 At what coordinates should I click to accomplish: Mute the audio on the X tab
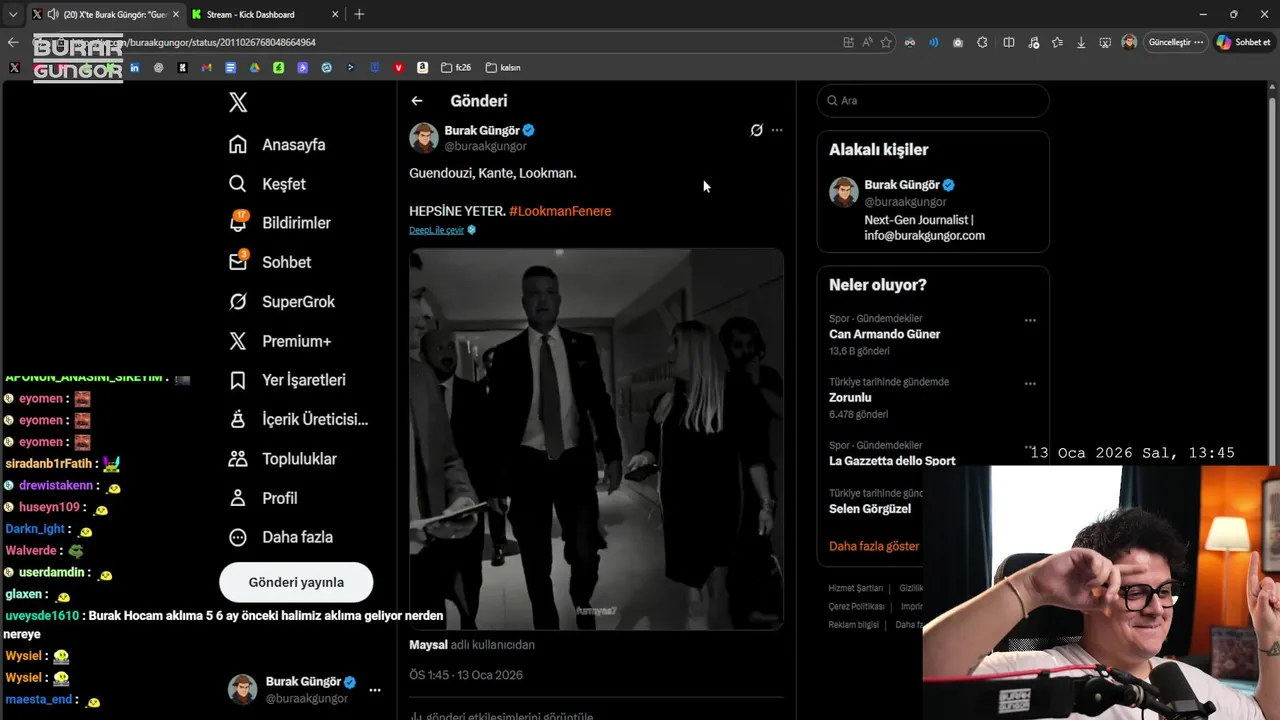52,14
